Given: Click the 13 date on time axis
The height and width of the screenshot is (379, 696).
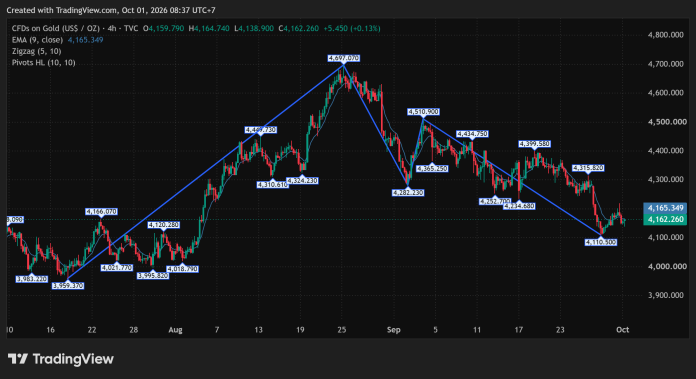Looking at the screenshot, I should [258, 330].
